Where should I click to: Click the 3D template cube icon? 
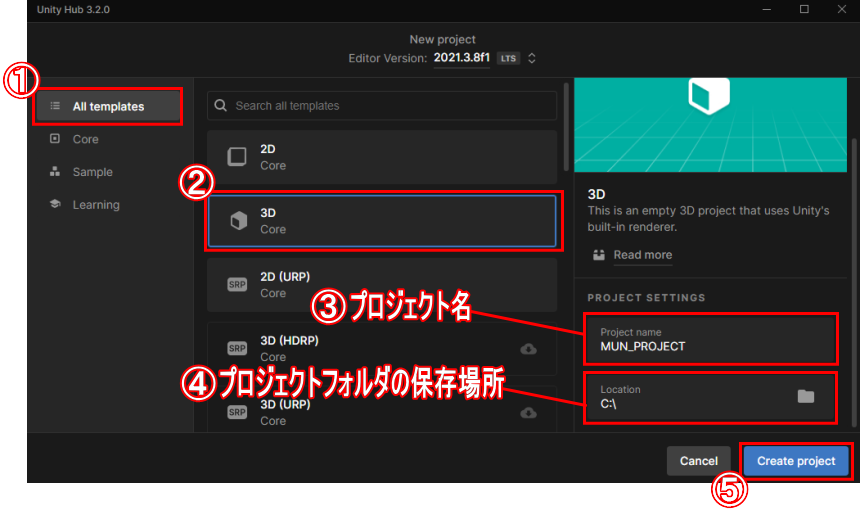click(239, 220)
